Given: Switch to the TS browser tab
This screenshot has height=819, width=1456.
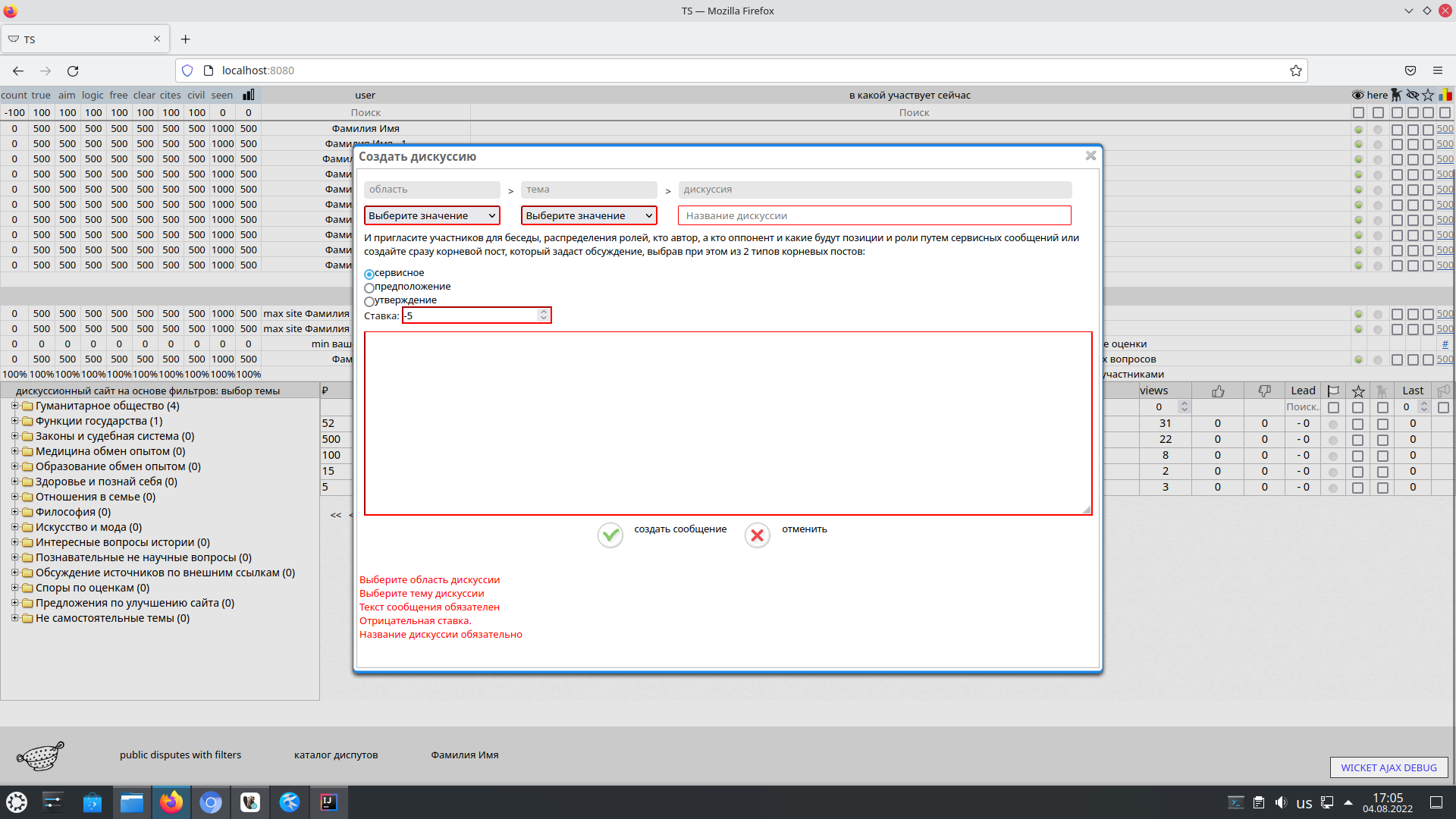Looking at the screenshot, I should point(84,39).
